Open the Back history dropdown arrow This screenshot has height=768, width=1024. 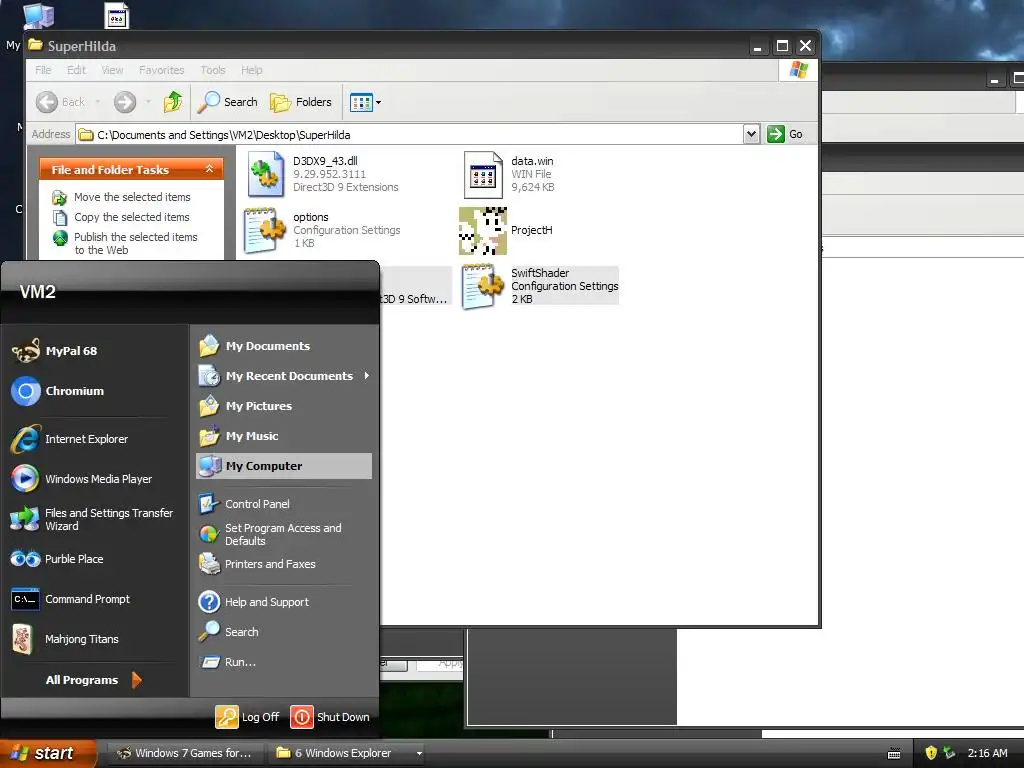pyautogui.click(x=98, y=102)
